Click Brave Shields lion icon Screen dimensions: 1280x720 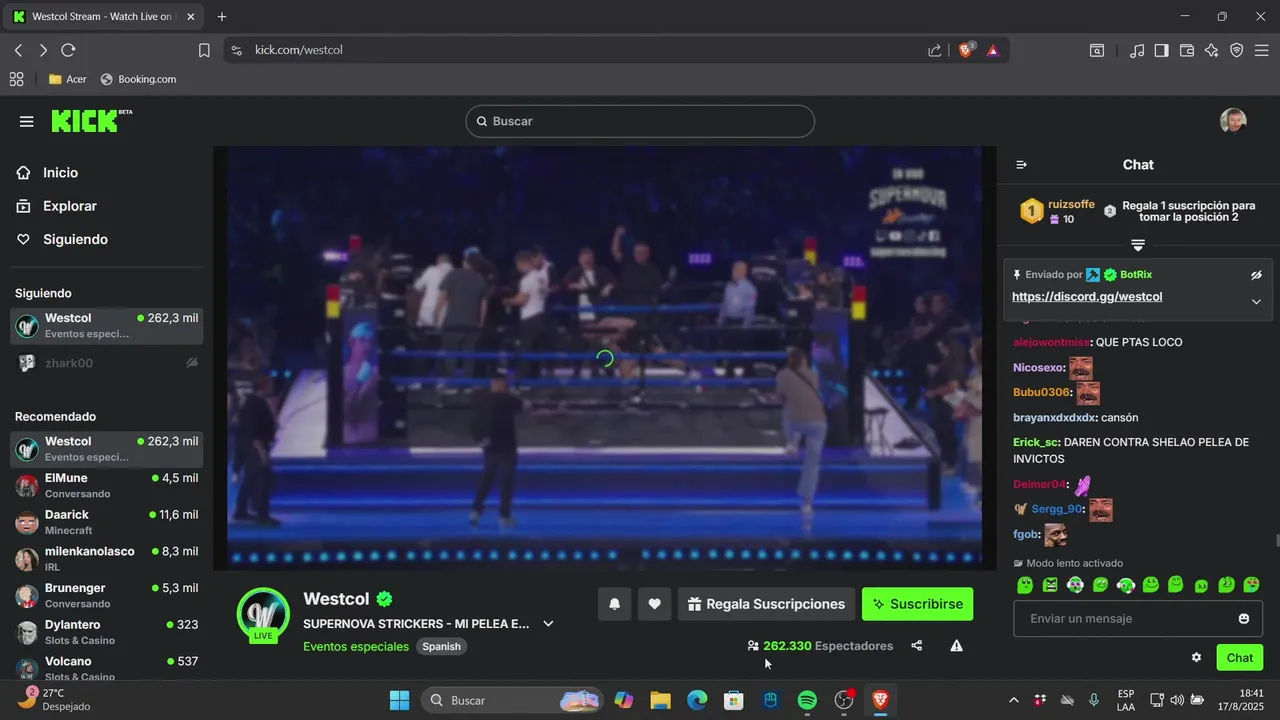[x=965, y=50]
